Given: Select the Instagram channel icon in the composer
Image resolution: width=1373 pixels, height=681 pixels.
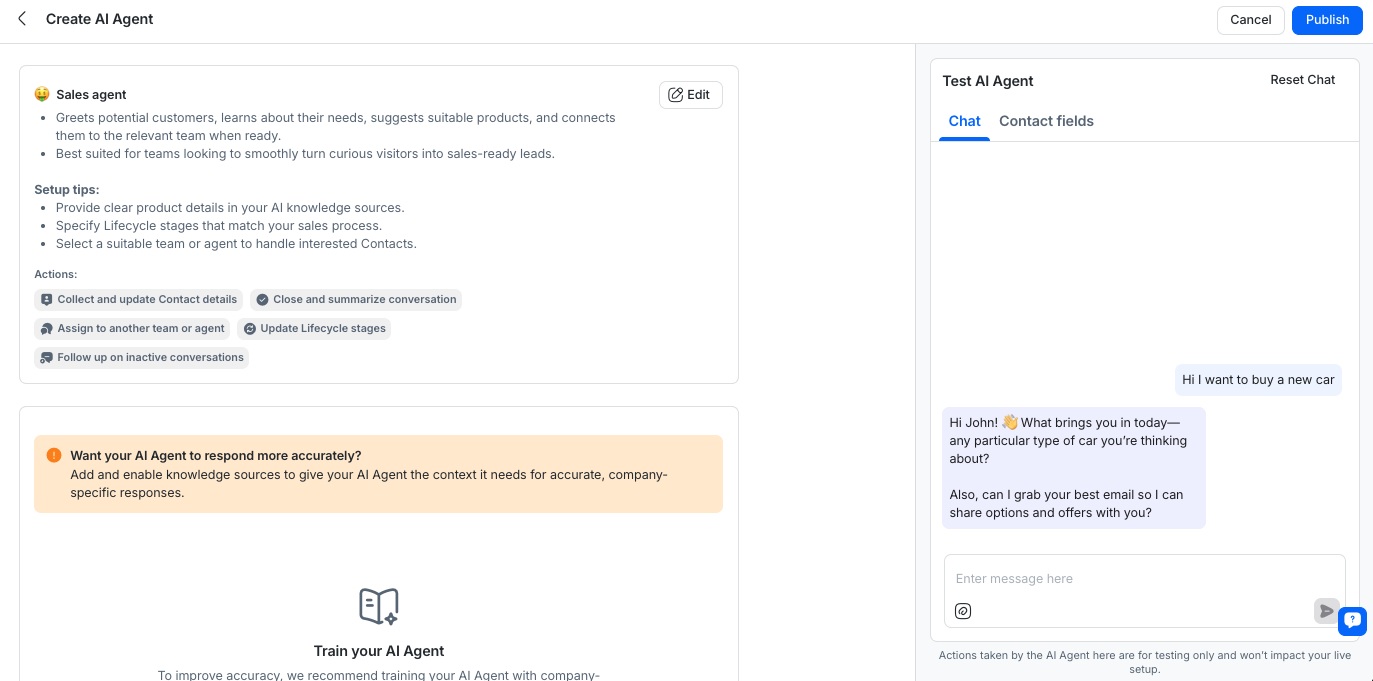Looking at the screenshot, I should tap(962, 610).
